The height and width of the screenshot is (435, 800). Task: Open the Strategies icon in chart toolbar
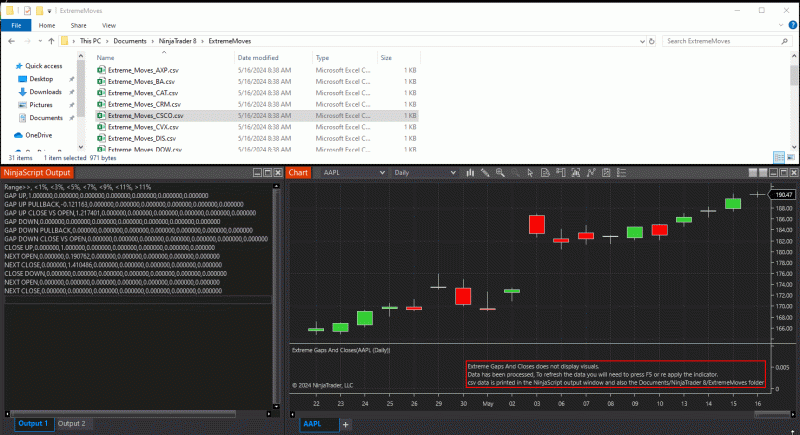coord(606,173)
